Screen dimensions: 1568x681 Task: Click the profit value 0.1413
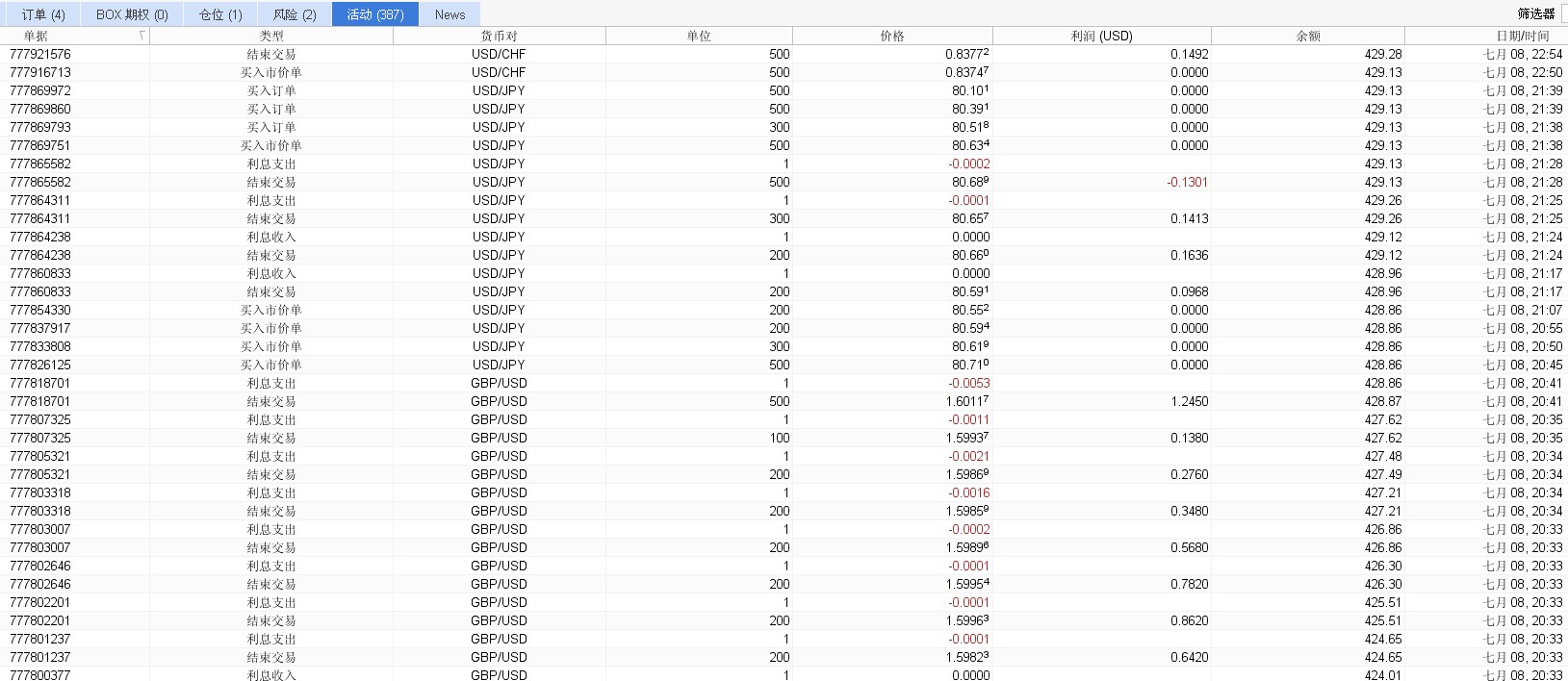[1189, 219]
